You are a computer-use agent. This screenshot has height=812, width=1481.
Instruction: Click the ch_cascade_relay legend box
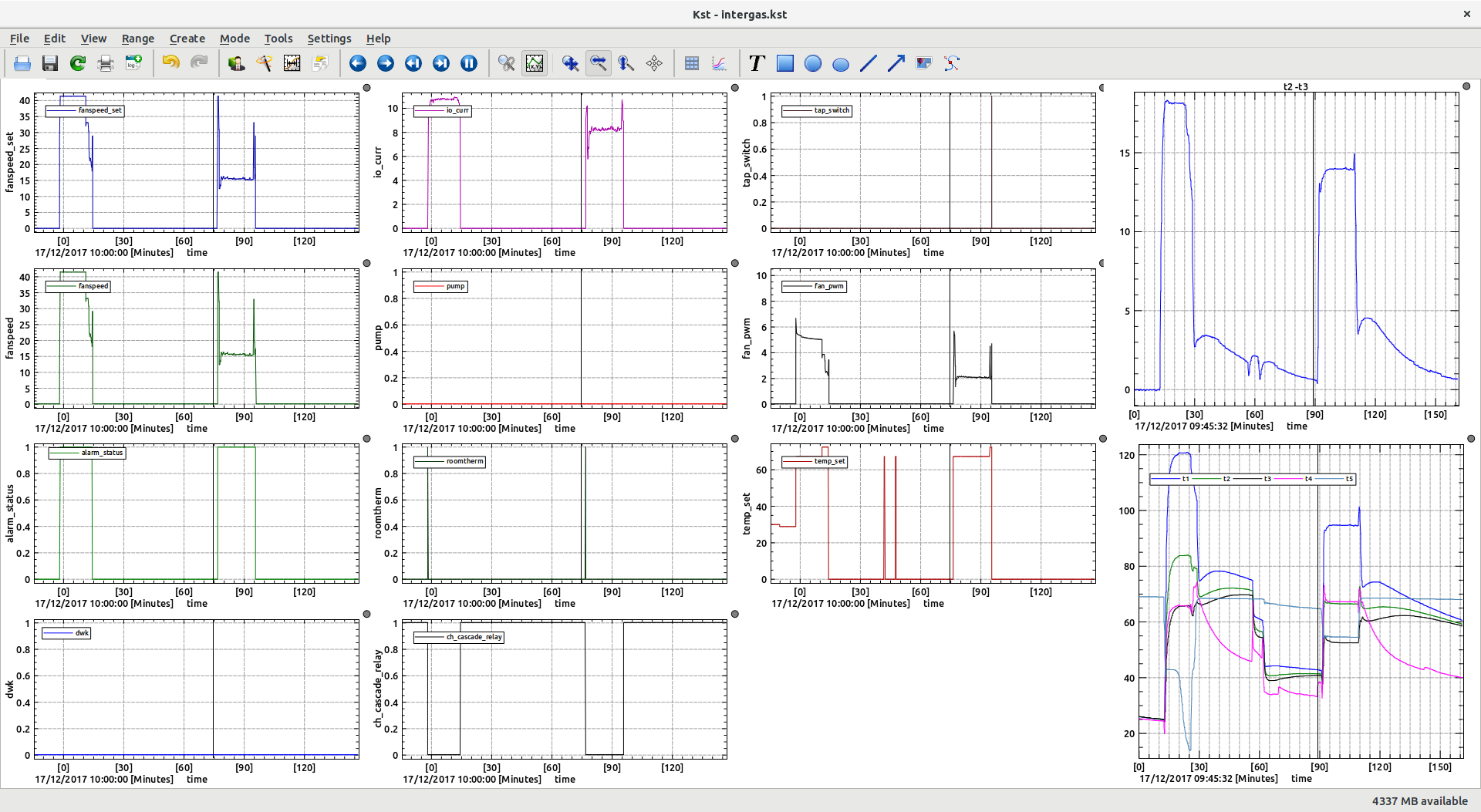tap(460, 637)
